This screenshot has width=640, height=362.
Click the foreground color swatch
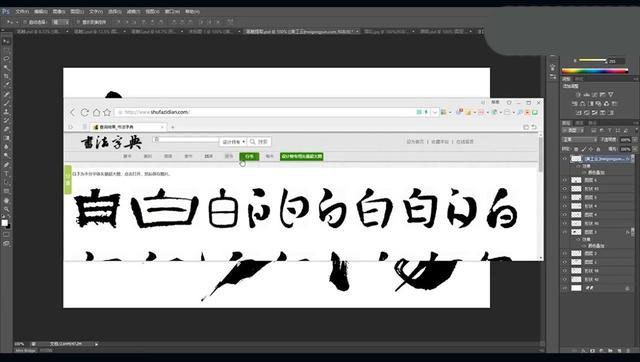(x=4, y=223)
